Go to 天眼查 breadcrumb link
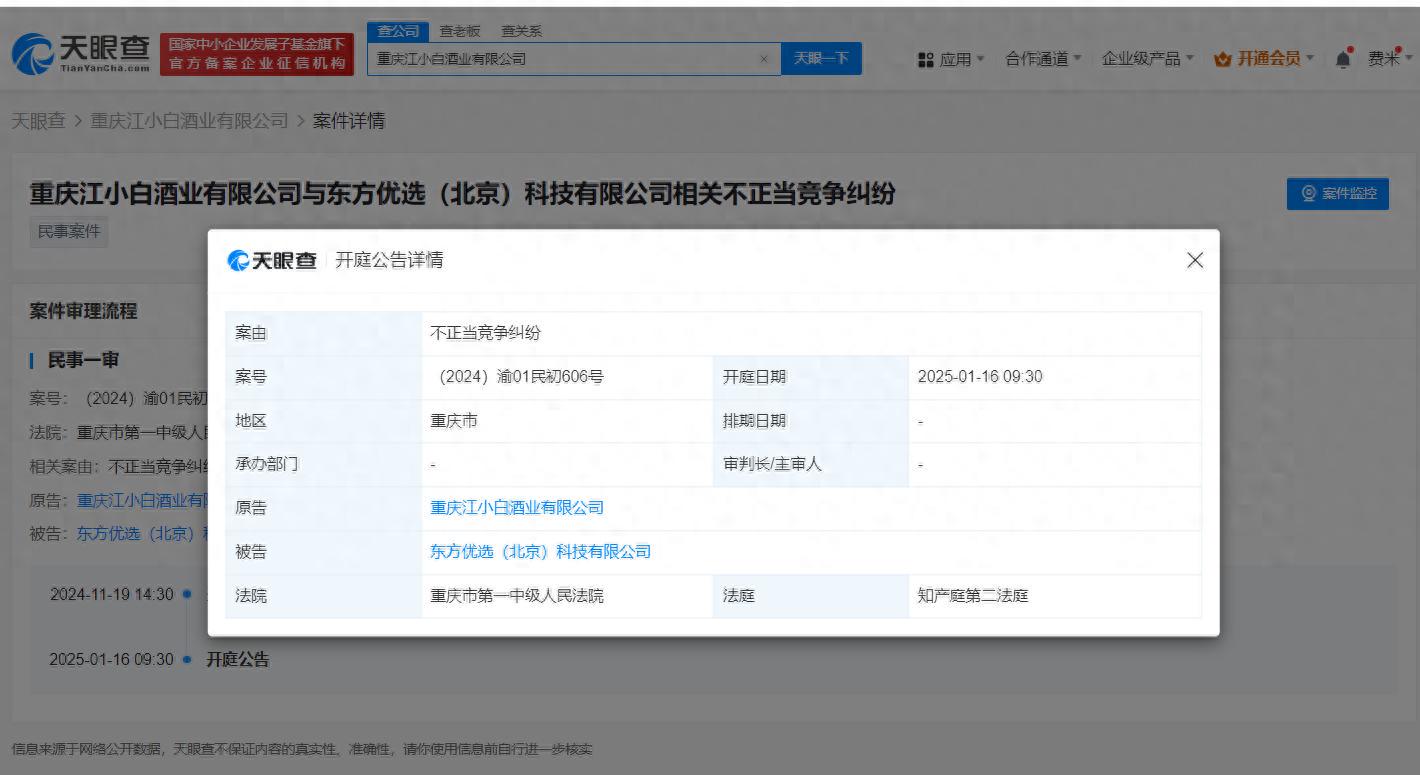 [x=38, y=121]
